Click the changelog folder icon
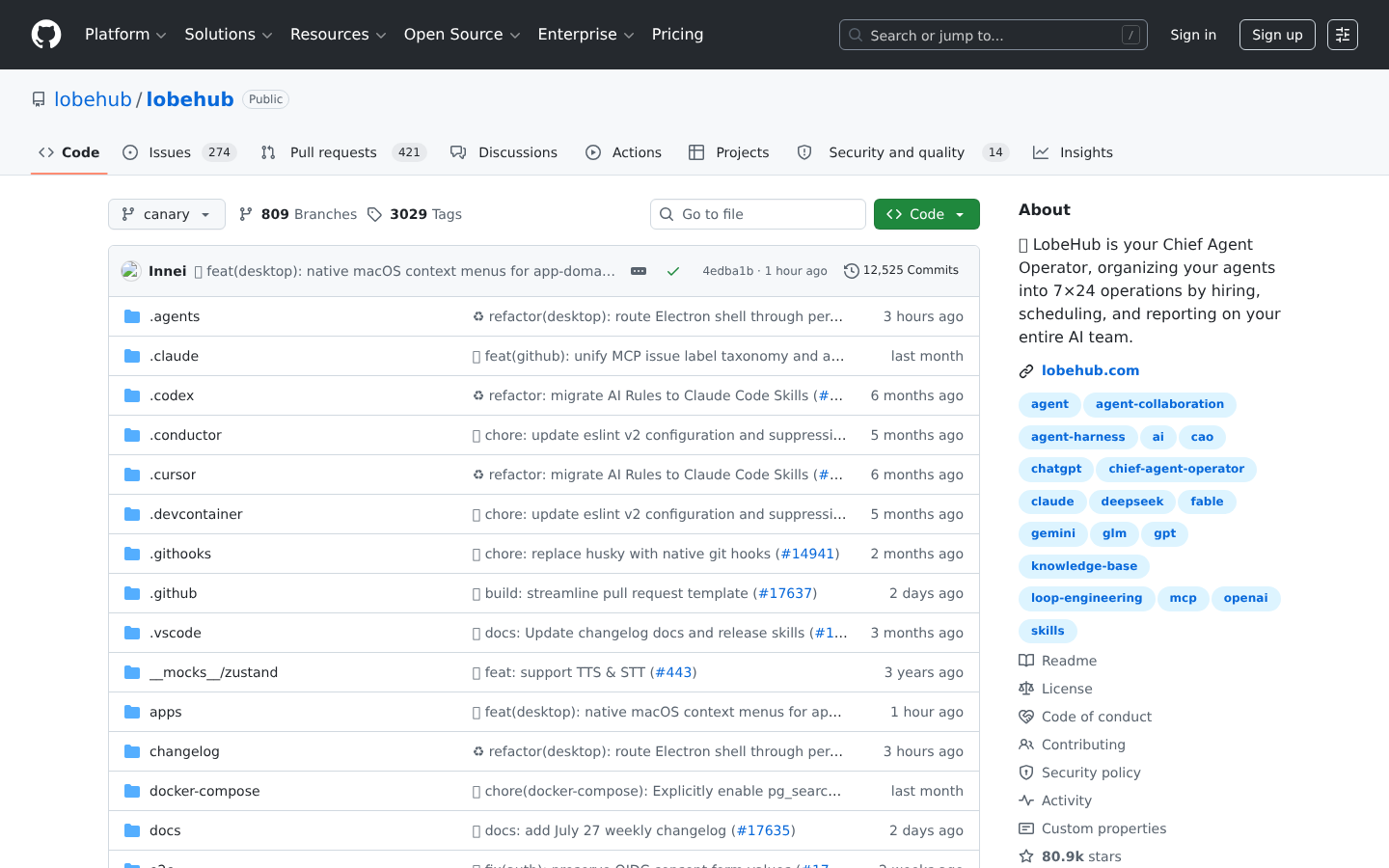Image resolution: width=1389 pixels, height=868 pixels. tap(132, 751)
